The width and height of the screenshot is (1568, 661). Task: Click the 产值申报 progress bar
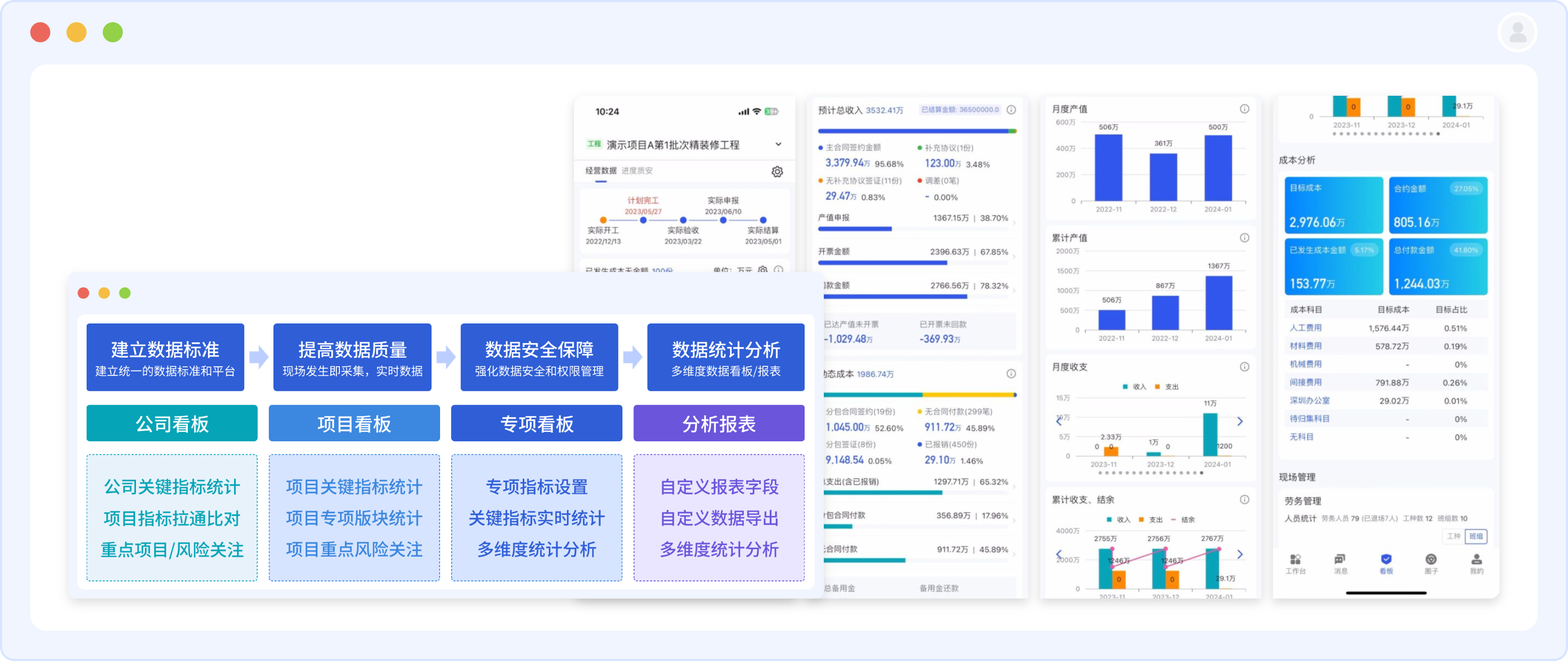click(913, 229)
